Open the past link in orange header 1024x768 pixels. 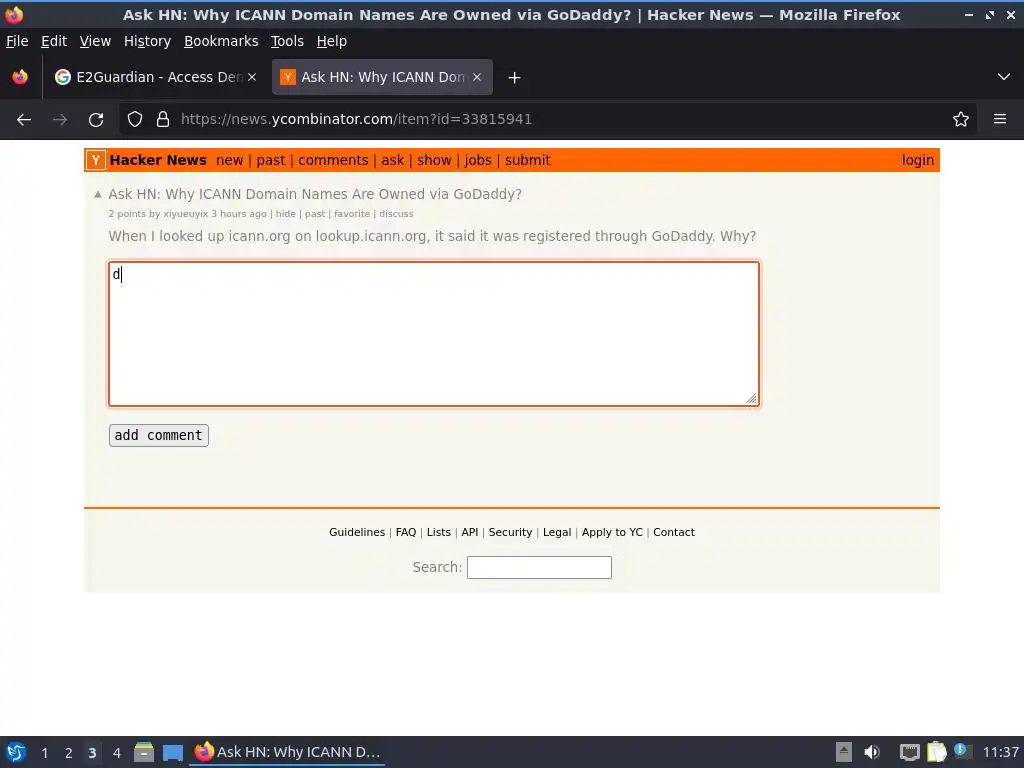(x=270, y=160)
